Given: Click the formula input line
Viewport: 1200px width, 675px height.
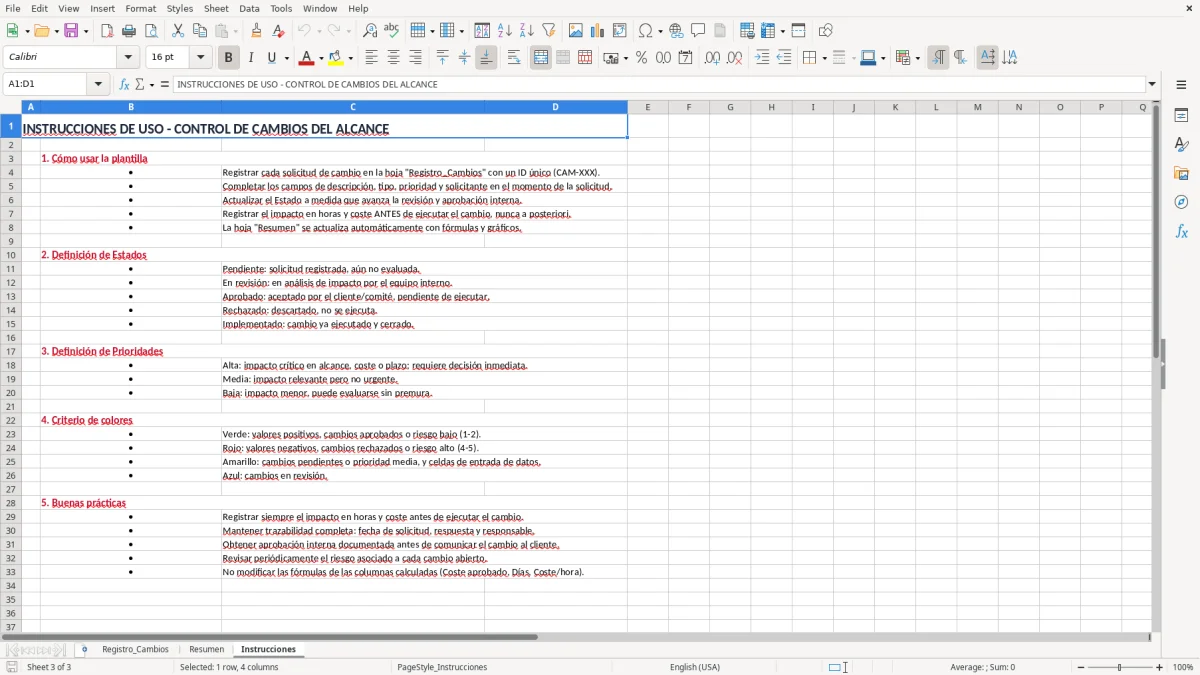Looking at the screenshot, I should (658, 84).
